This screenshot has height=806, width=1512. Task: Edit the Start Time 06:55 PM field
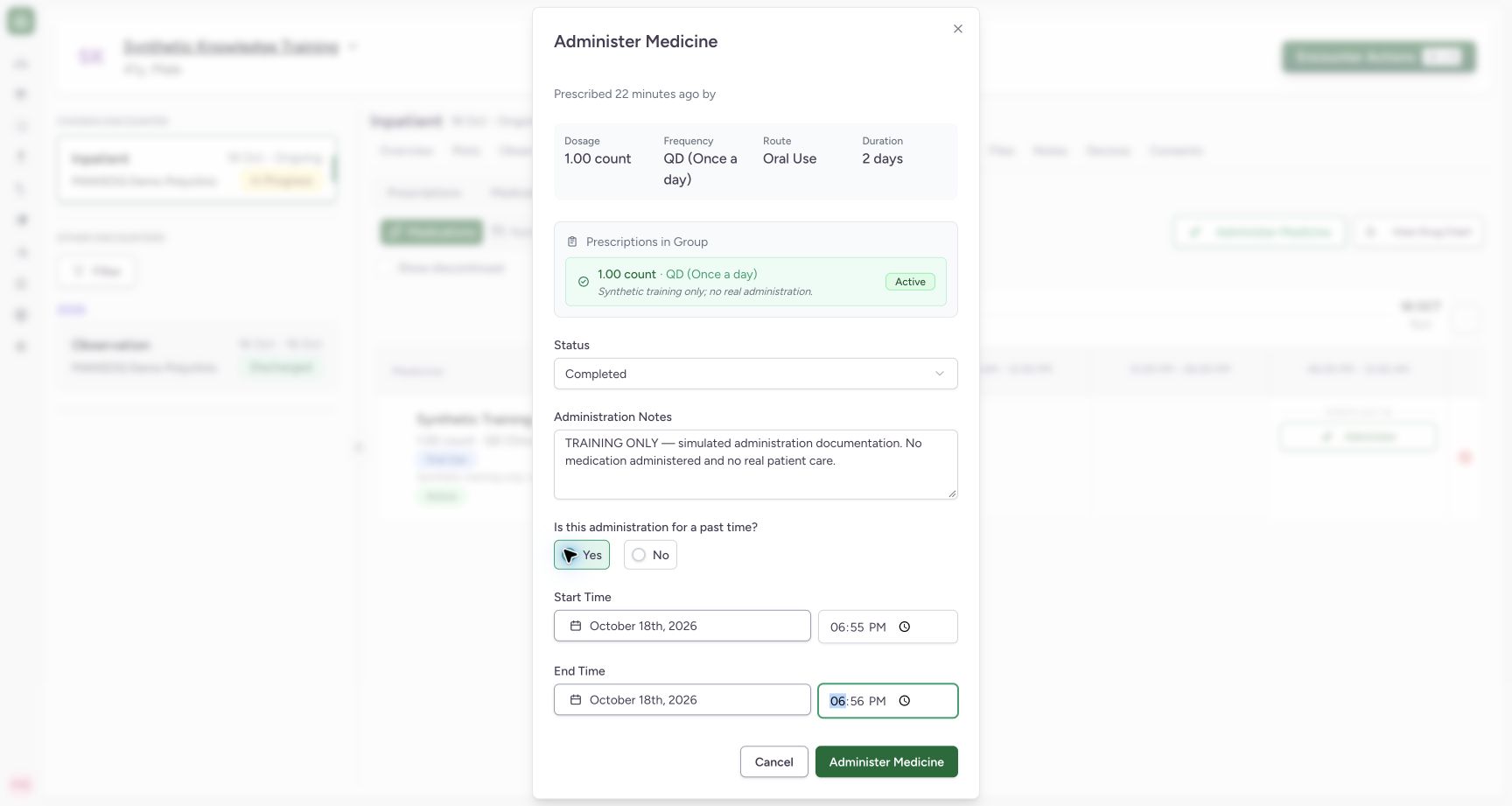tap(888, 627)
